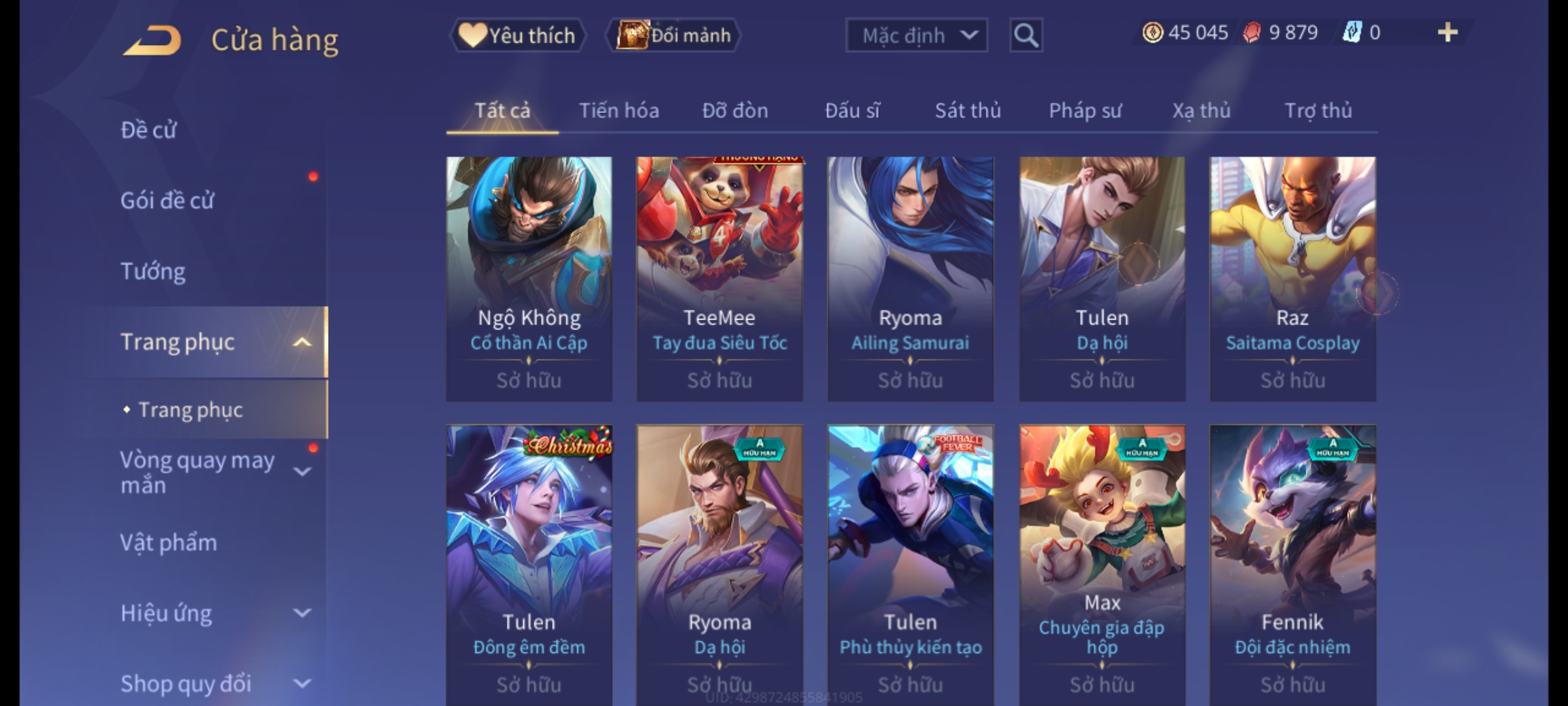Tap the gold coin currency icon
The image size is (1568, 706).
[x=1152, y=33]
